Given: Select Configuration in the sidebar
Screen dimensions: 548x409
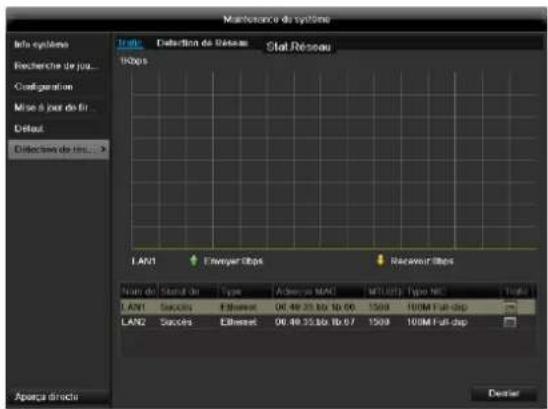Looking at the screenshot, I should (44, 87).
